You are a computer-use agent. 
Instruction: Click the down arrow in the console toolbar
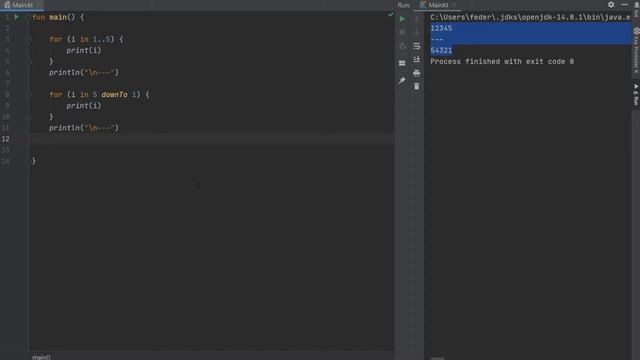click(416, 32)
